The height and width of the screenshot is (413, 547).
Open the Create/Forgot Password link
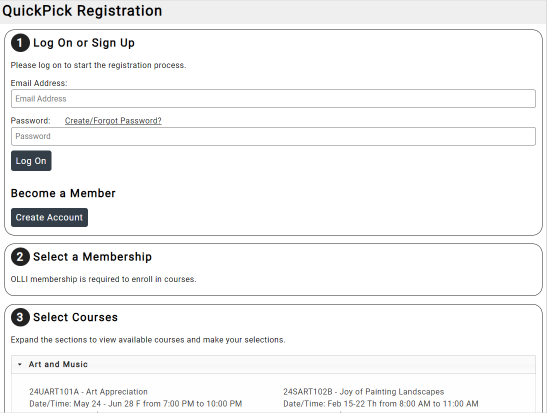point(113,121)
